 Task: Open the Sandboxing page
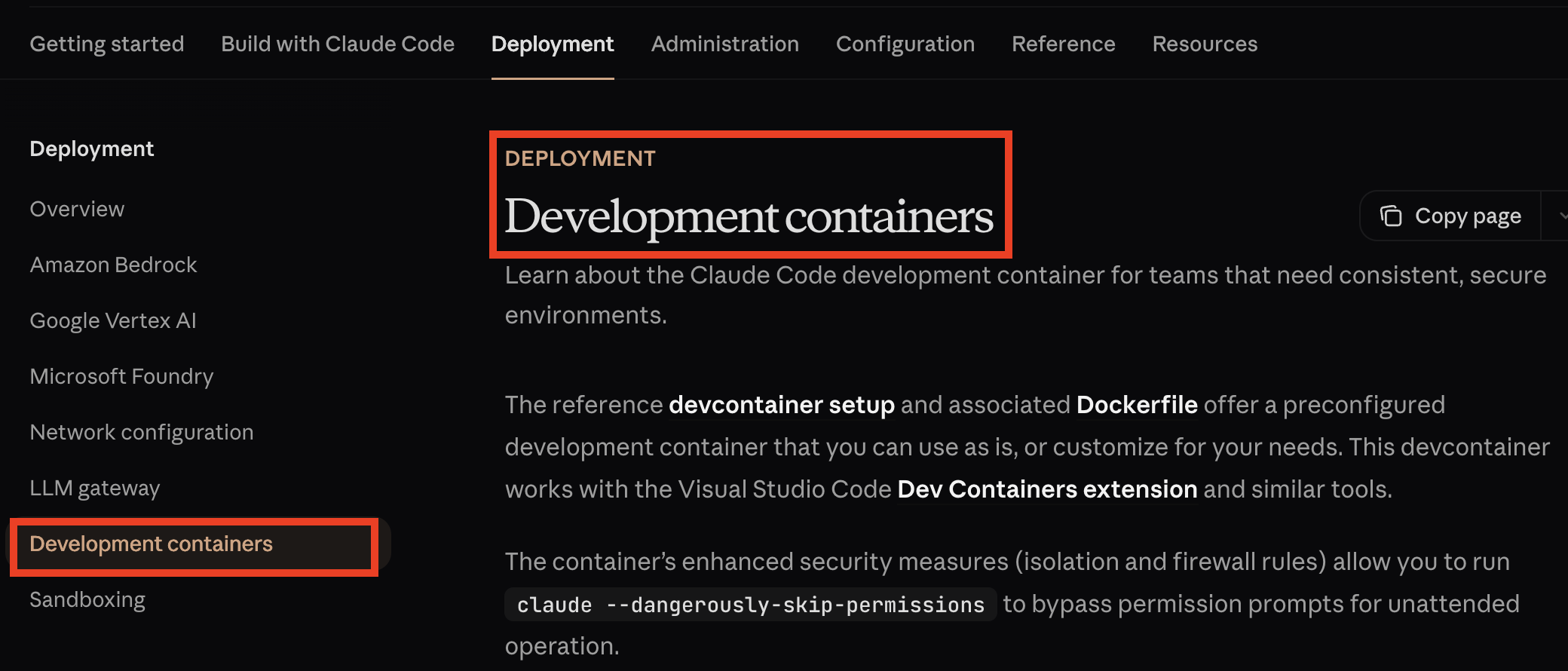87,599
